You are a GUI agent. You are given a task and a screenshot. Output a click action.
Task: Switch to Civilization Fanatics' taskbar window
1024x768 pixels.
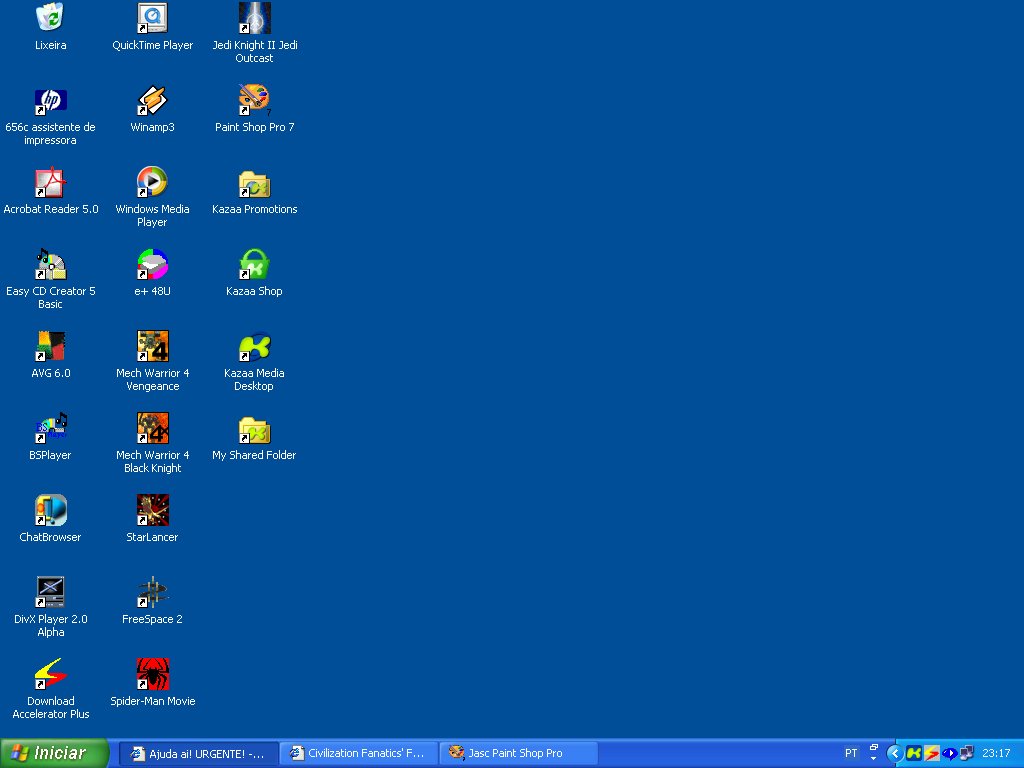(x=359, y=753)
